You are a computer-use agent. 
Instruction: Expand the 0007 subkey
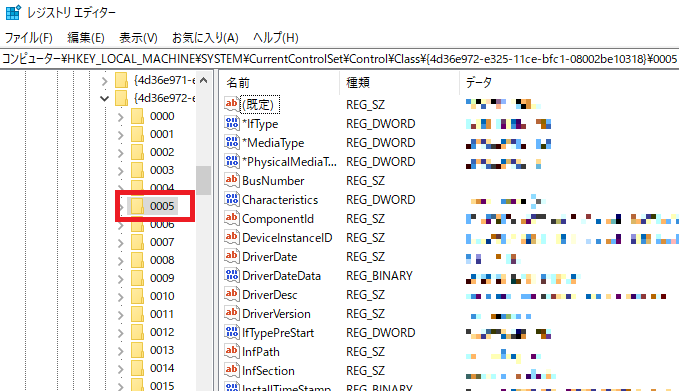[x=120, y=242]
